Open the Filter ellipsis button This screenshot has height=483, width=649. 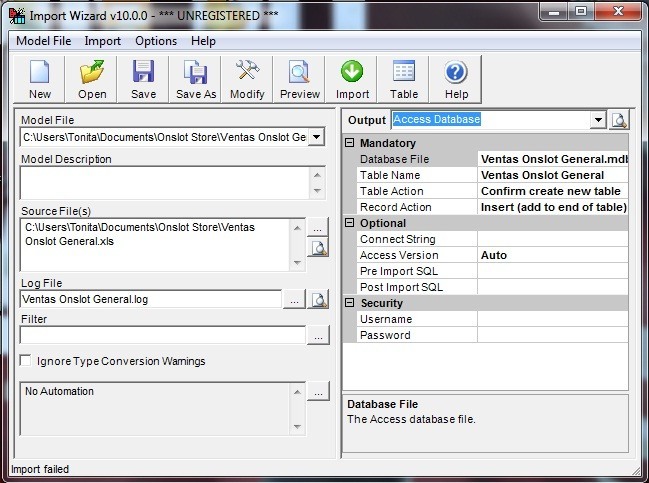[x=318, y=335]
